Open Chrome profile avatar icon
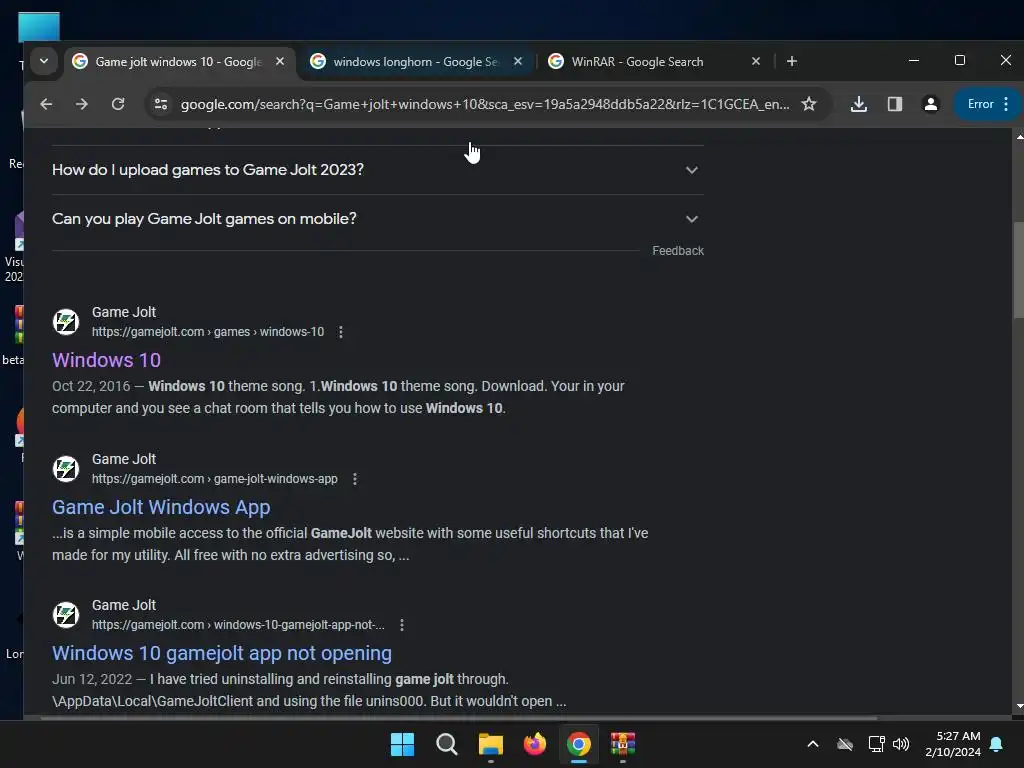 (931, 104)
